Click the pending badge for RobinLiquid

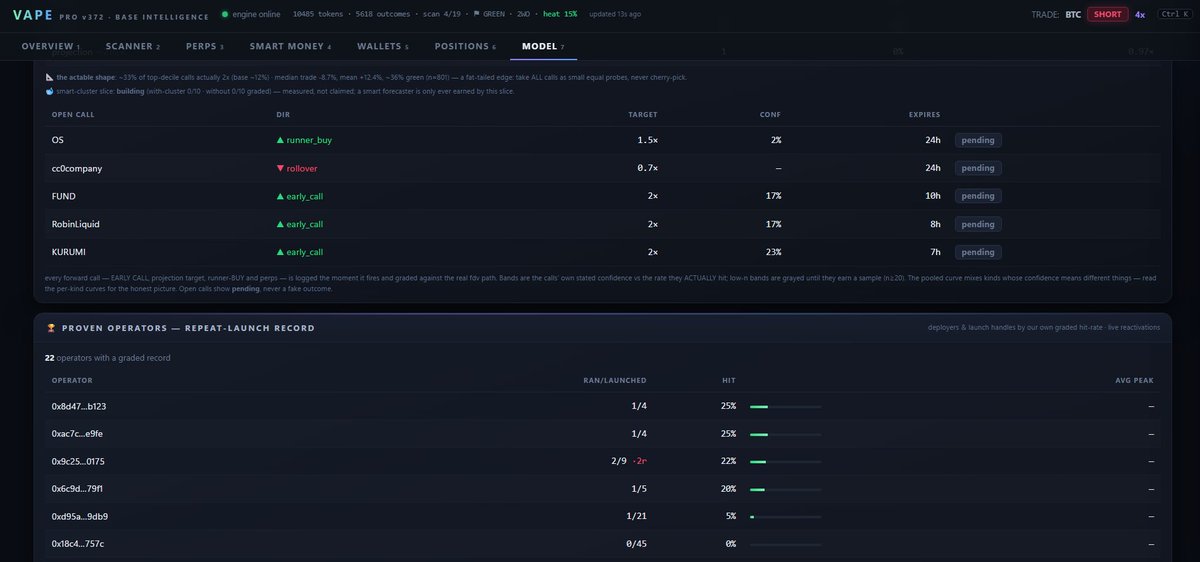(x=978, y=224)
